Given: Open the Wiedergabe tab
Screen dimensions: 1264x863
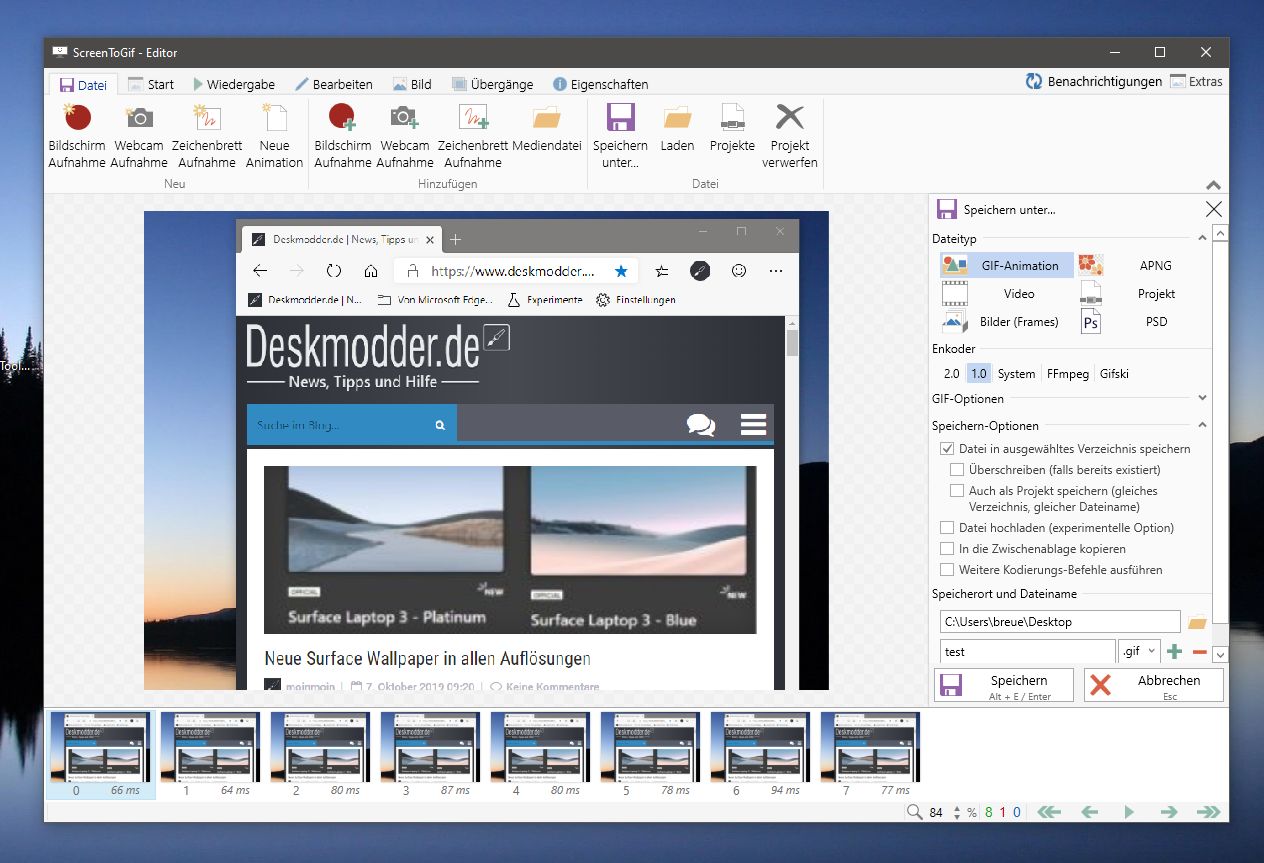Looking at the screenshot, I should [x=233, y=85].
